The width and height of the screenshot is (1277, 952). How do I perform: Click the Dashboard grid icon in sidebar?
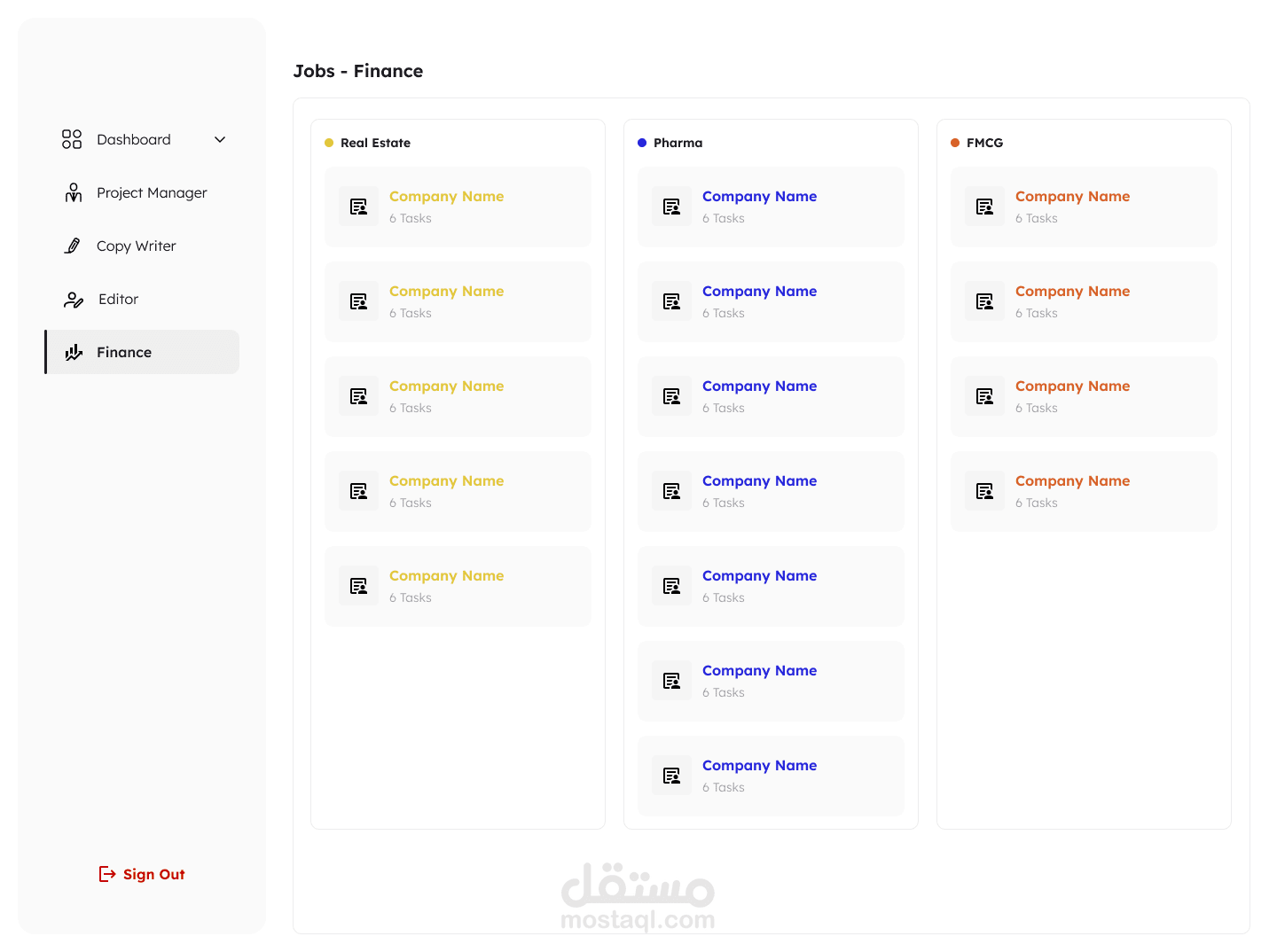point(72,139)
